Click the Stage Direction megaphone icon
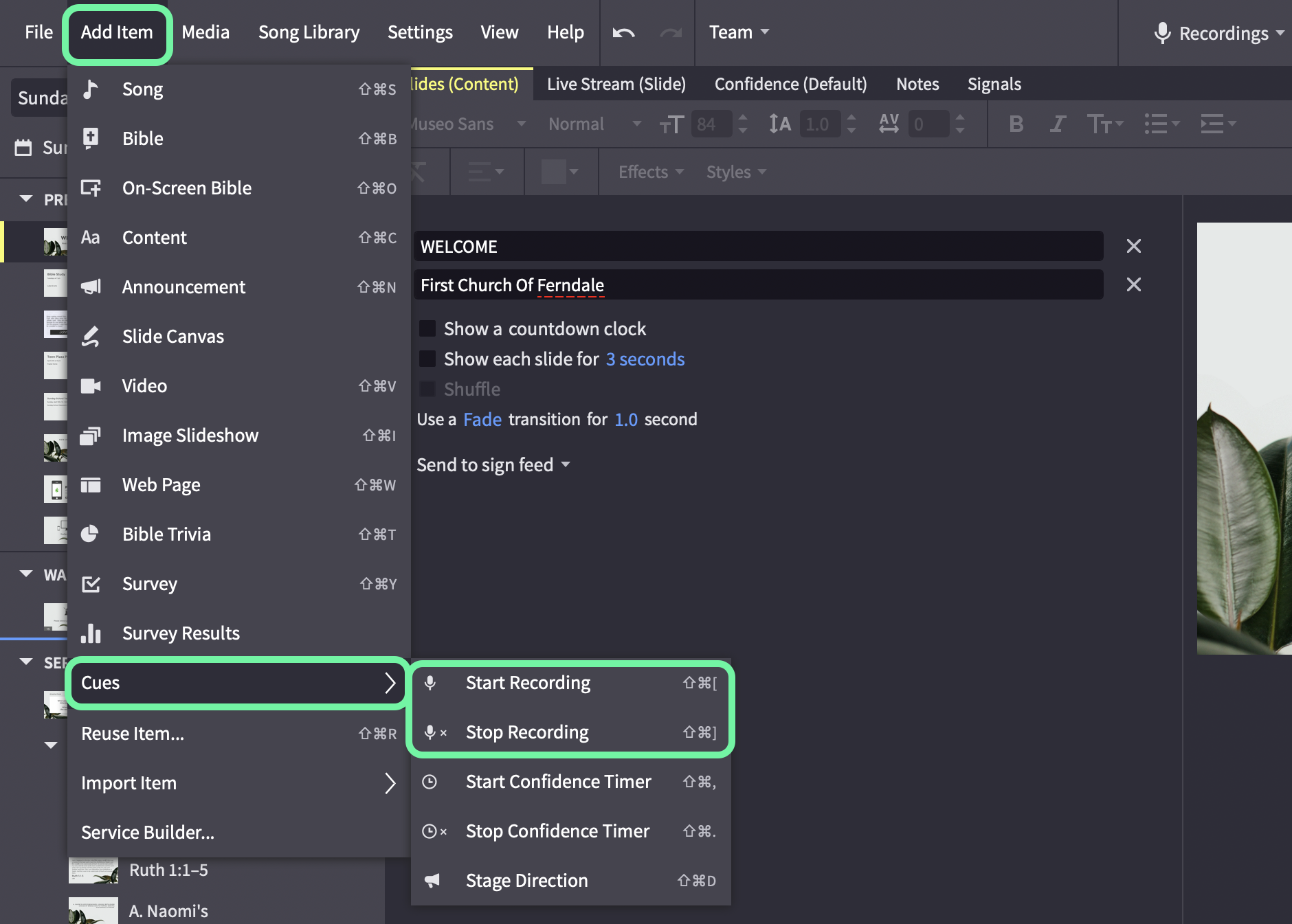 (x=432, y=881)
